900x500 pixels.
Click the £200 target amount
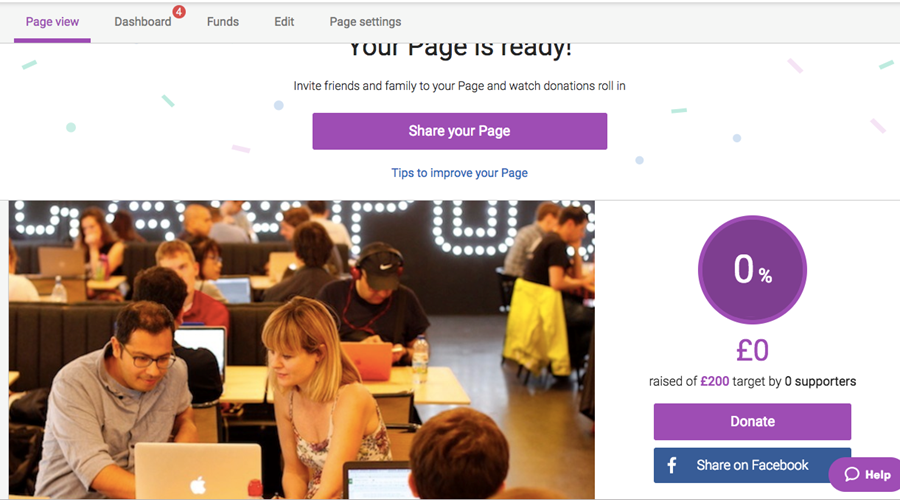715,381
